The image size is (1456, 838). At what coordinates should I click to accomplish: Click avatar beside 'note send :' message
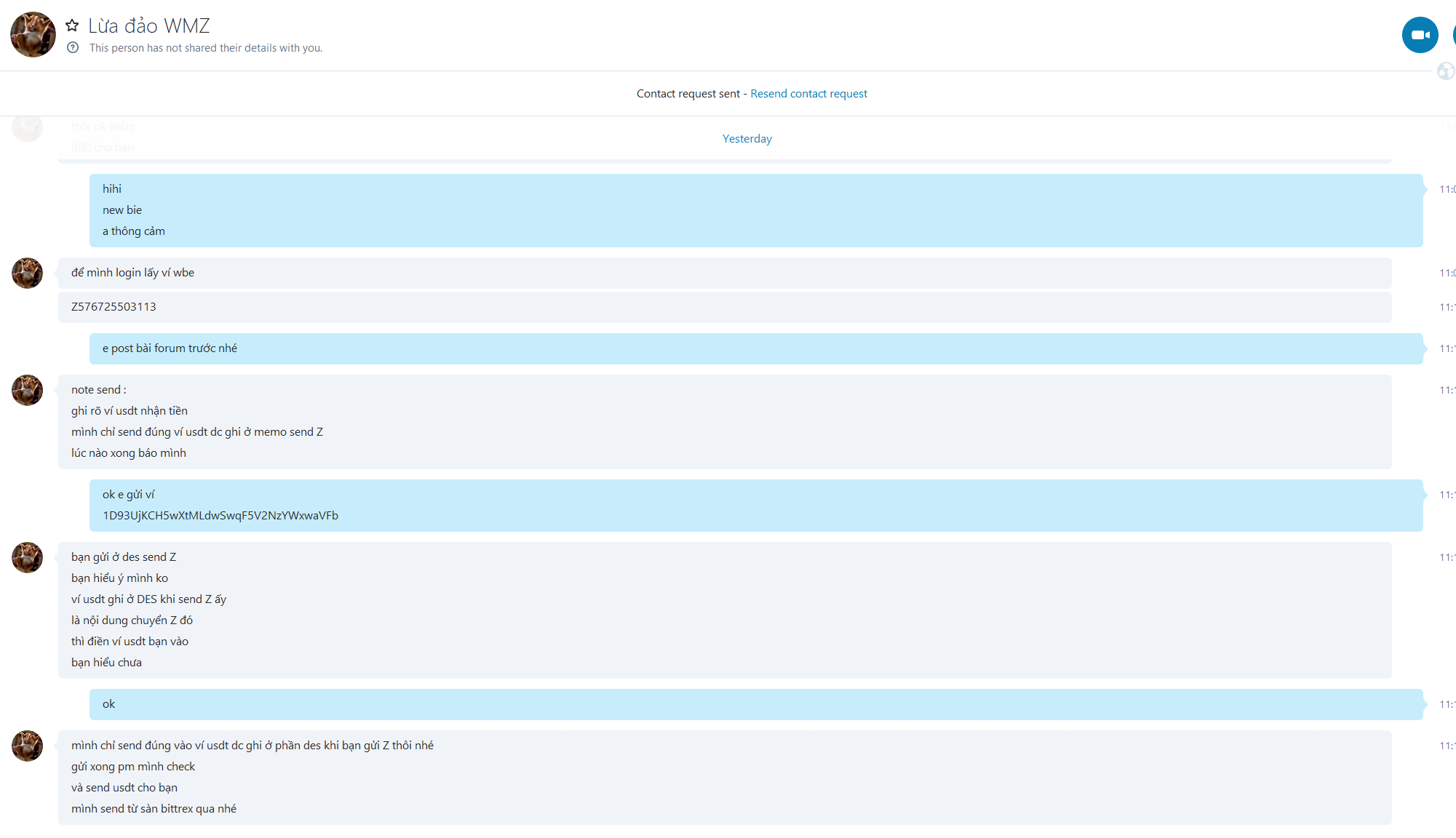(28, 391)
